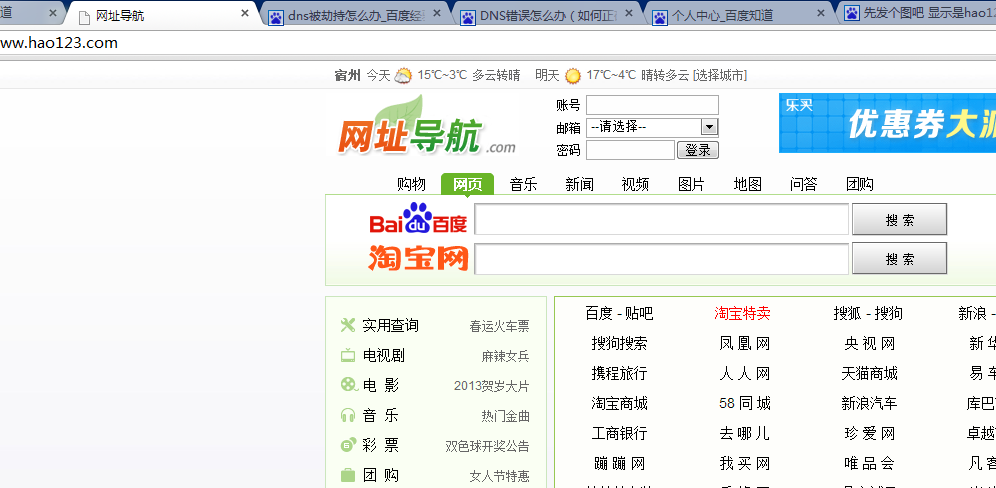Click the page icon on 网址导航 tab
This screenshot has width=996, height=488.
click(x=84, y=17)
